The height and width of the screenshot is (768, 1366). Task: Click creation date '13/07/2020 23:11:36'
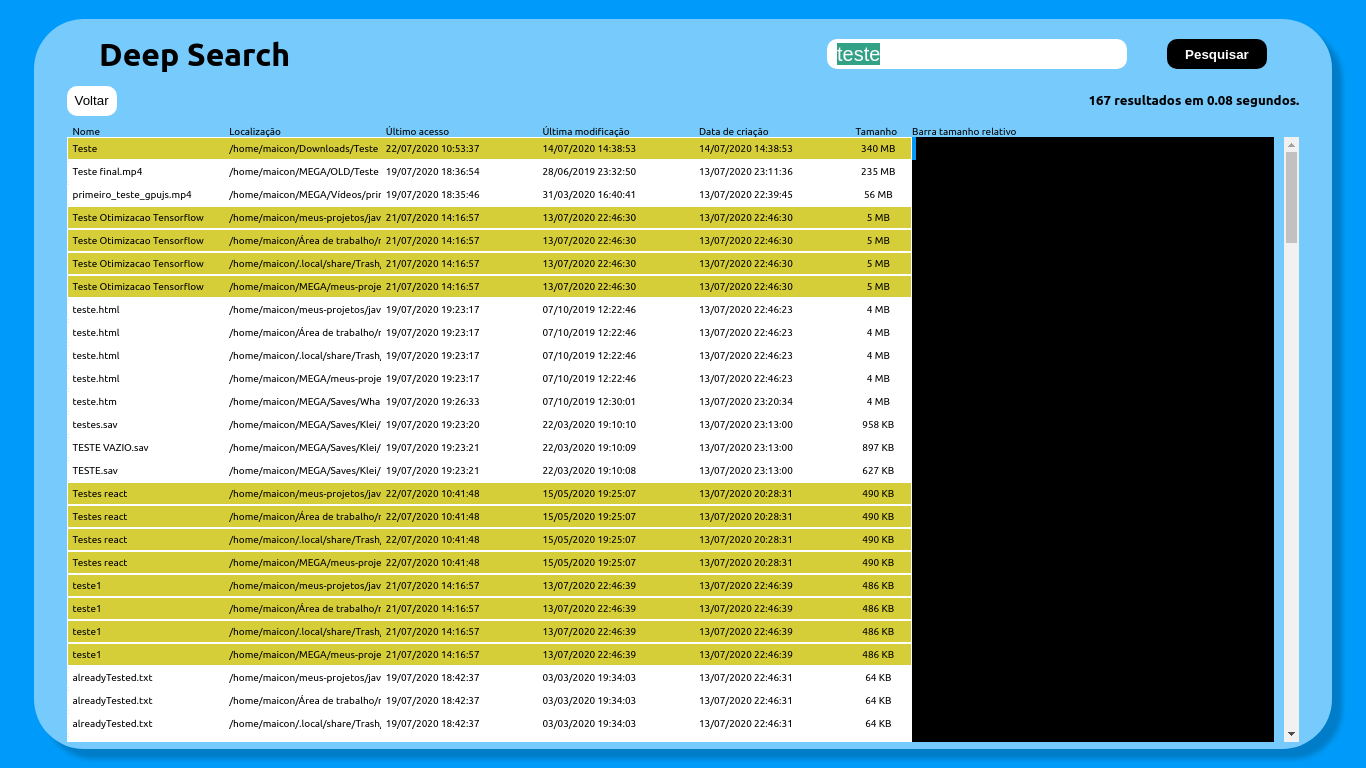746,172
